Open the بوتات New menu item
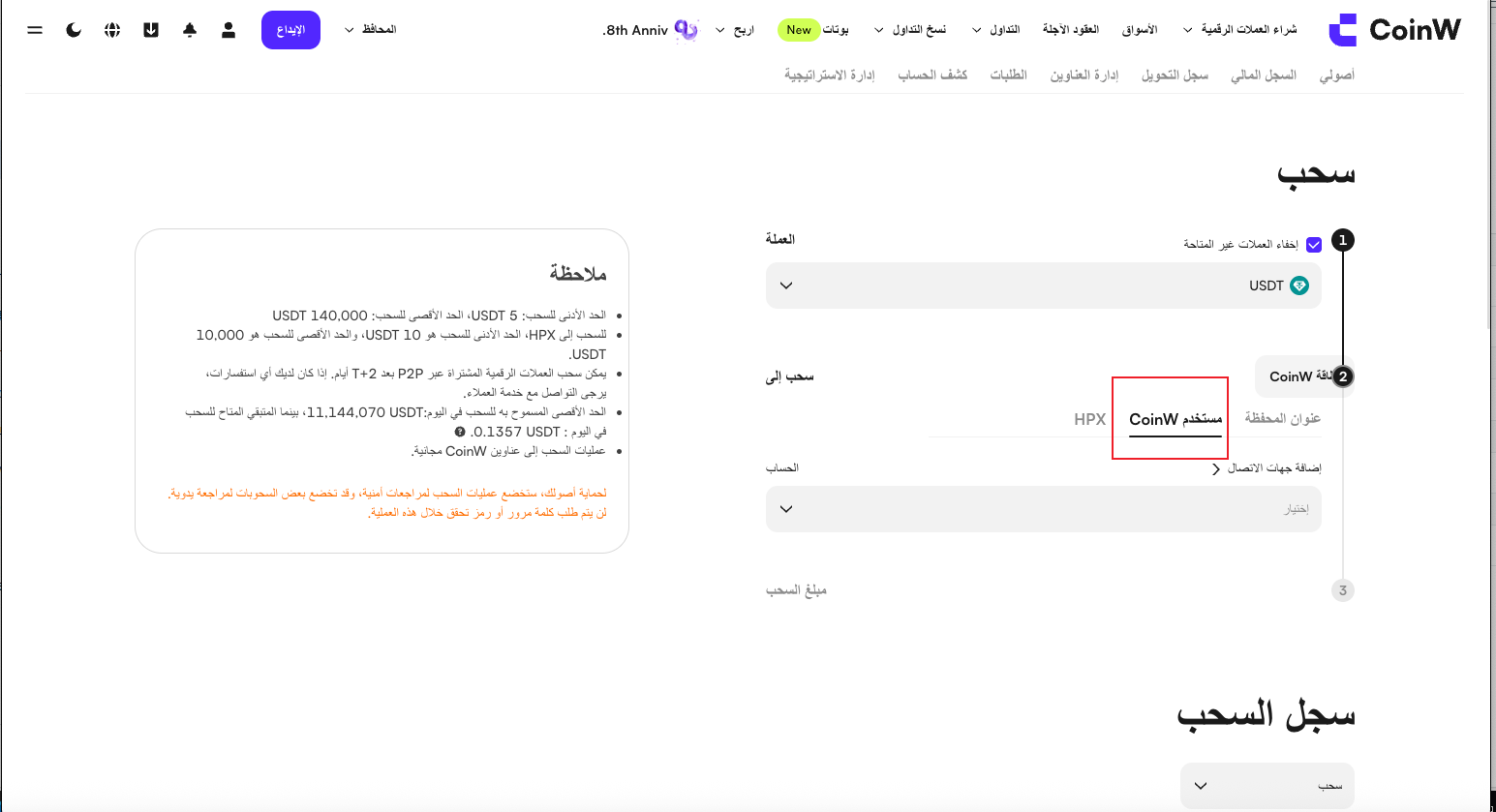The width and height of the screenshot is (1496, 812). (813, 30)
